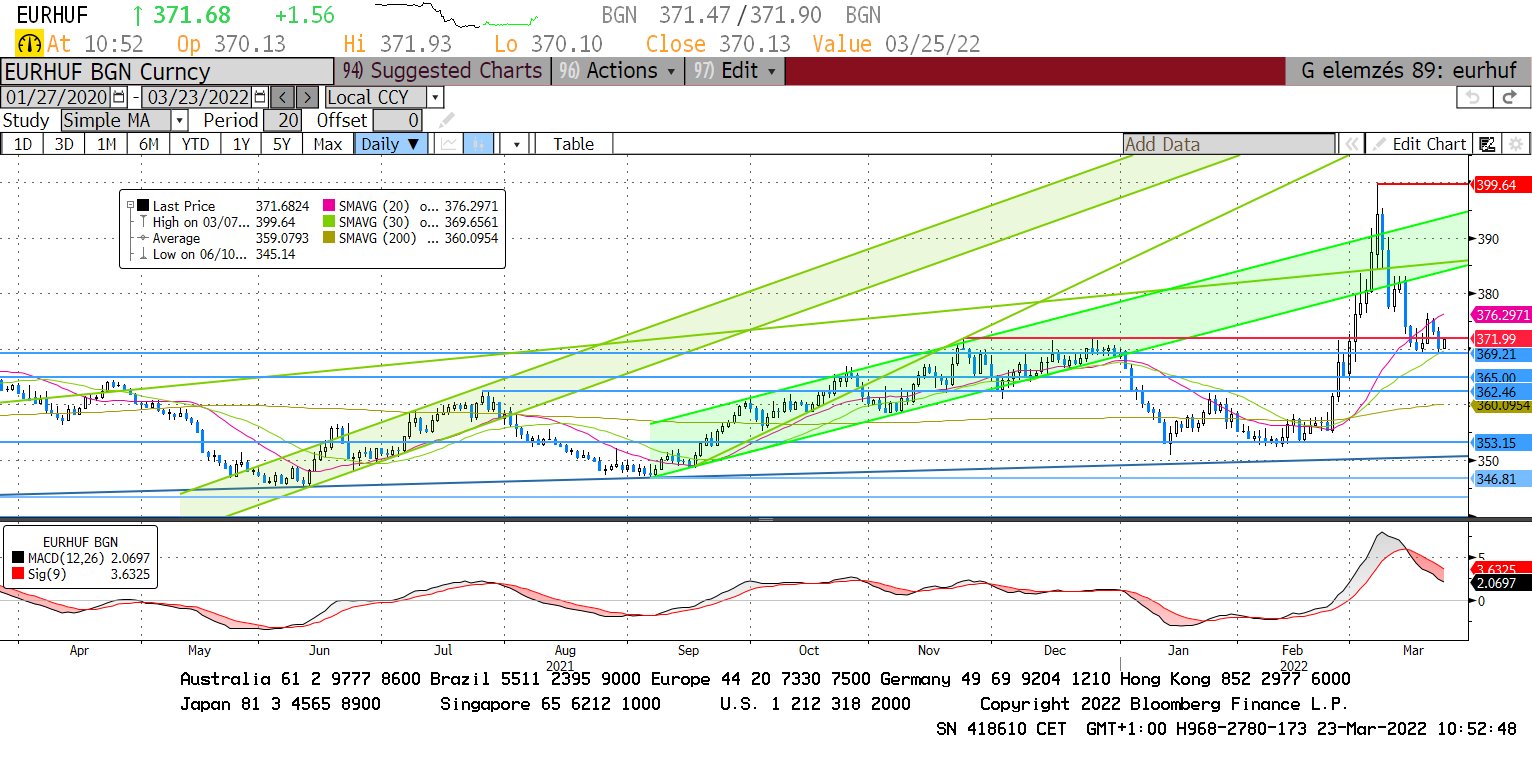Click the chart/MACD panel divider handle

tap(766, 520)
